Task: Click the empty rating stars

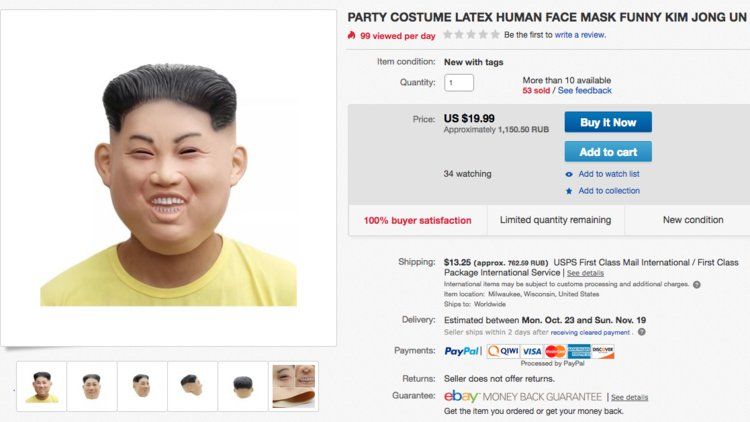Action: tap(471, 35)
